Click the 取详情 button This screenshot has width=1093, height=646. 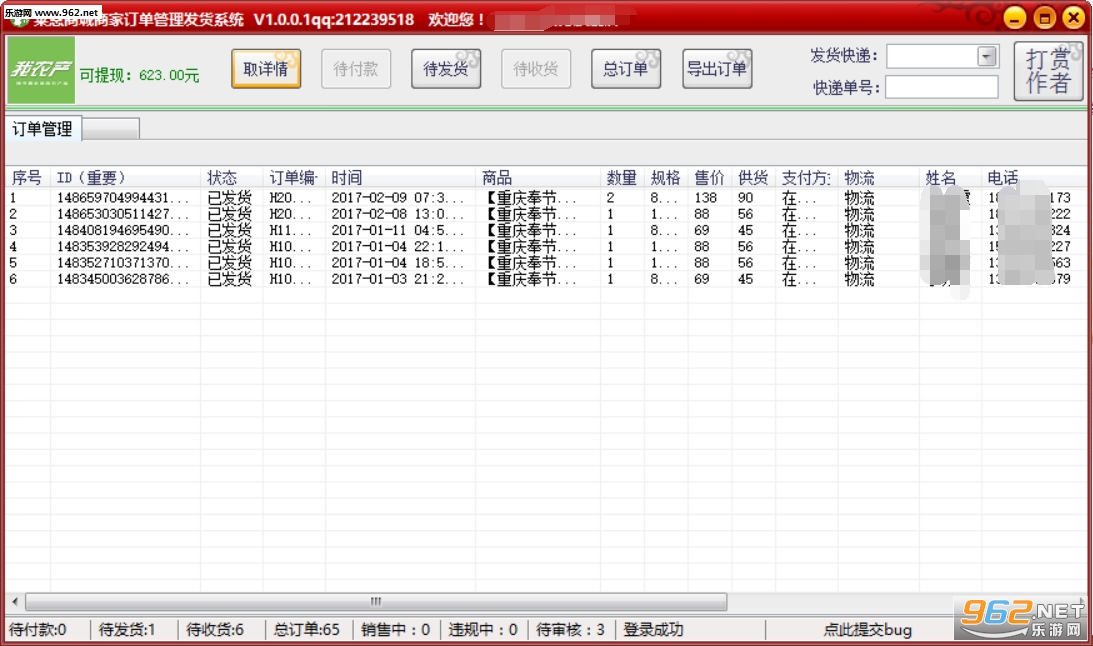[x=266, y=69]
